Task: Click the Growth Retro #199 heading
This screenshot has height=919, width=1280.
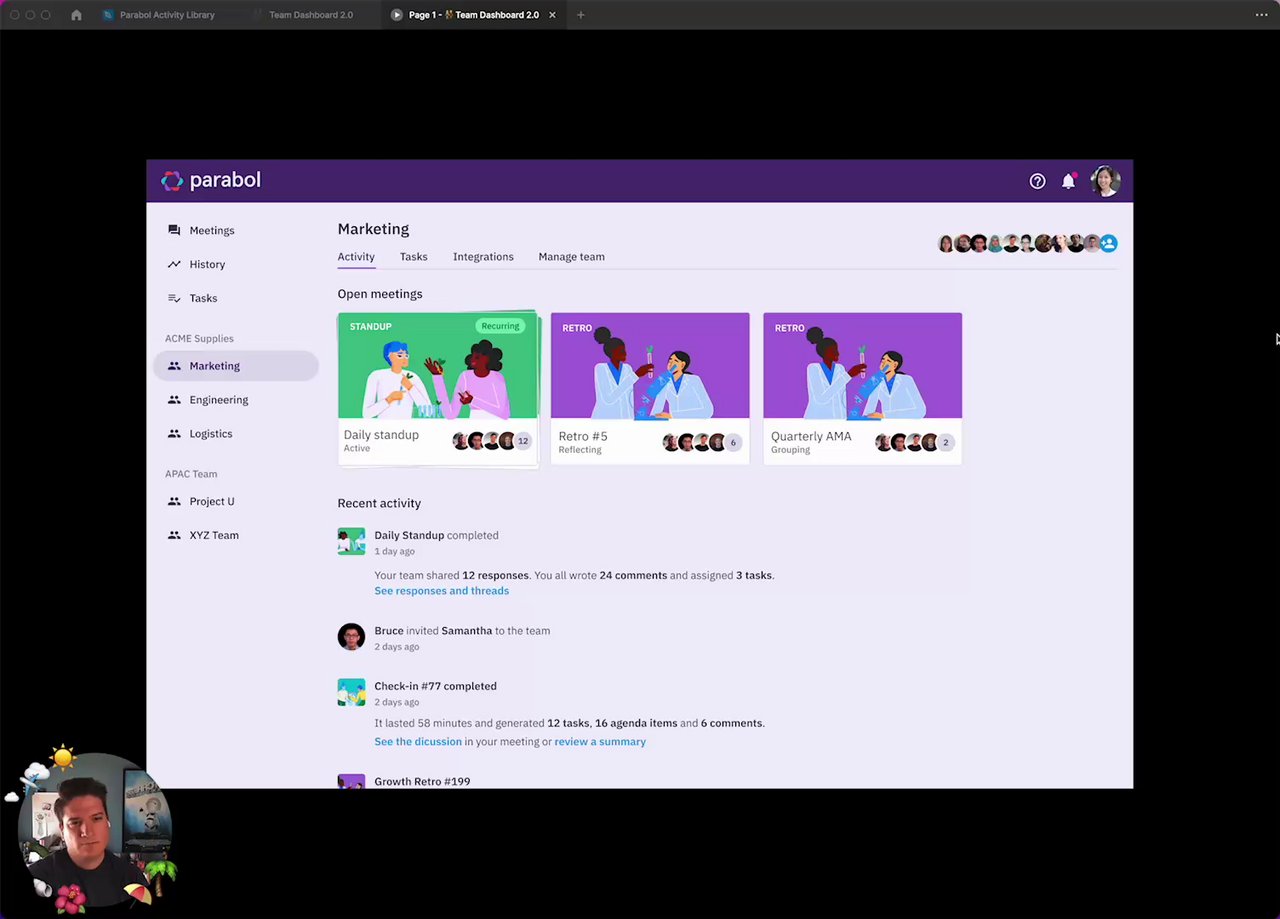Action: coord(422,781)
